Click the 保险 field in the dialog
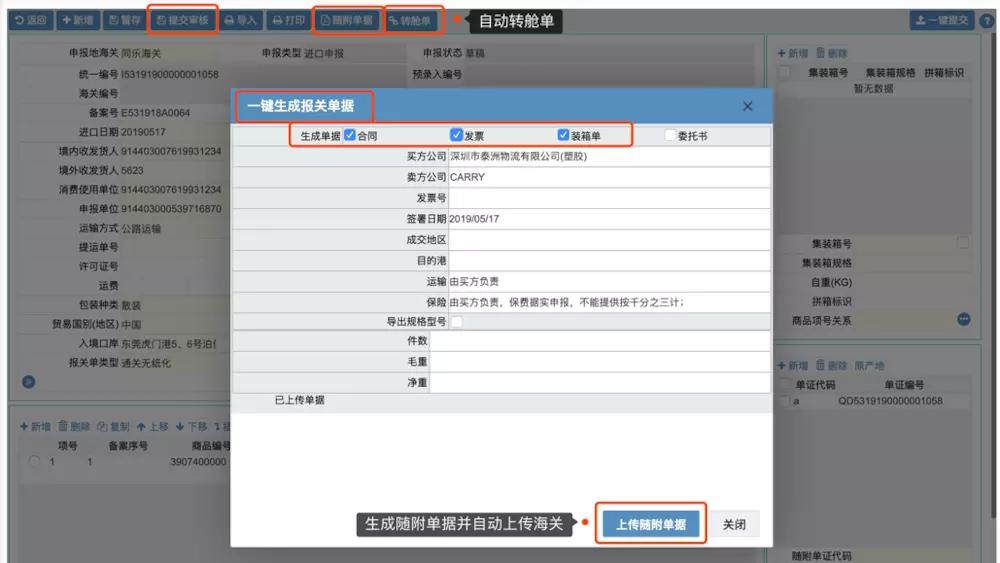Image resolution: width=1000 pixels, height=563 pixels. point(609,302)
